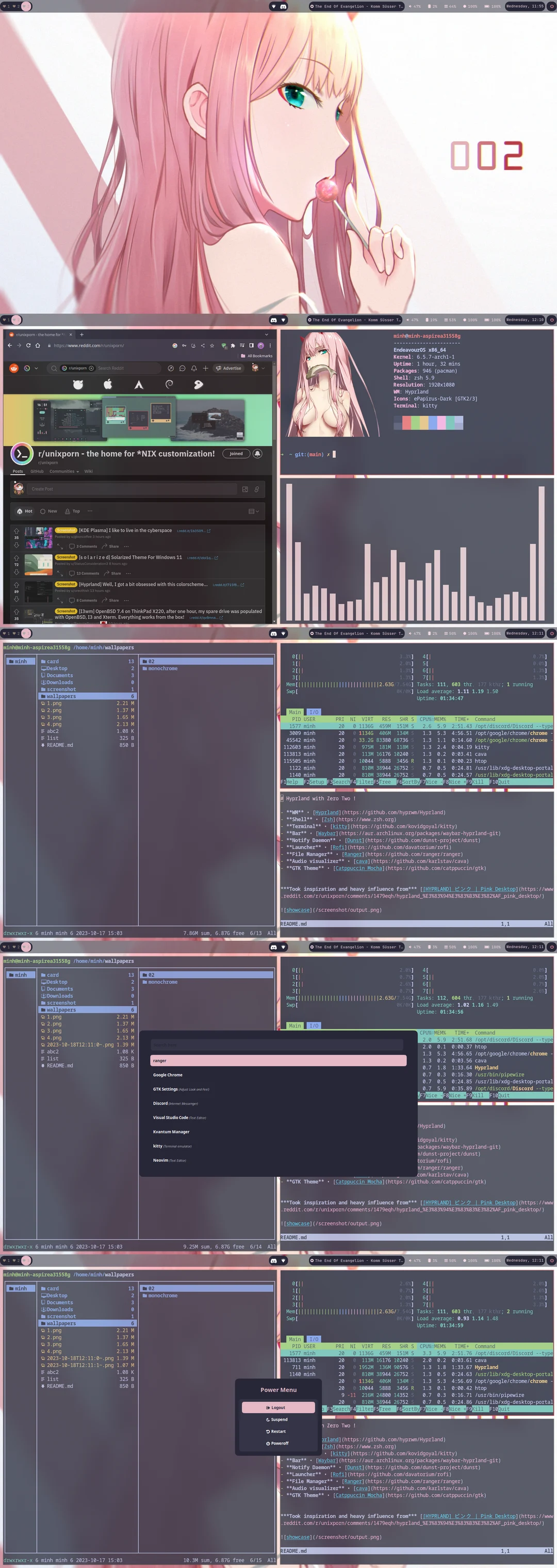This screenshot has height=1568, width=557.
Task: Switch to the Wiki tab
Action: (89, 471)
